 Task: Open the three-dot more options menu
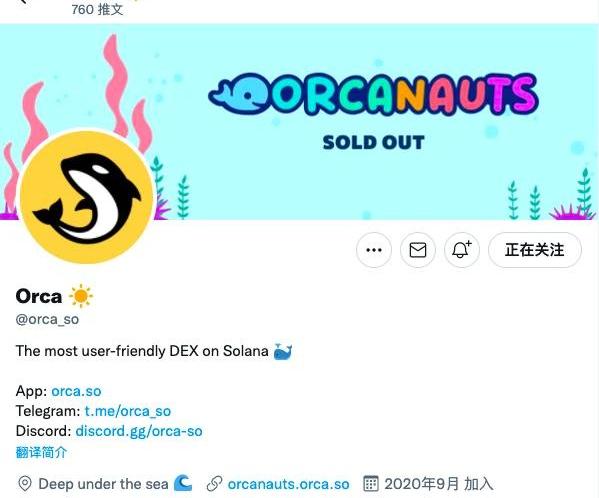coord(374,250)
